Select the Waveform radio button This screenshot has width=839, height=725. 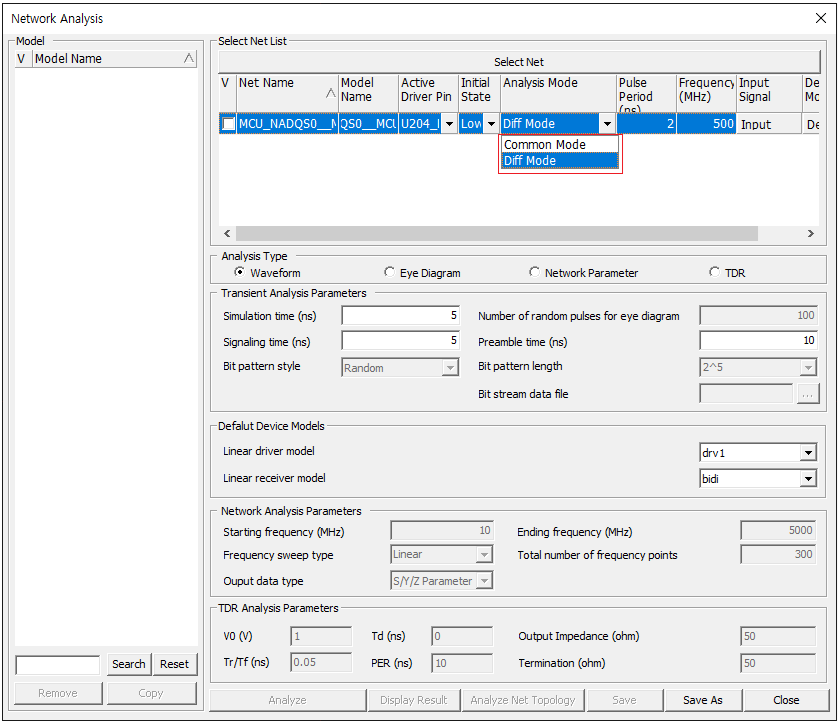click(239, 272)
